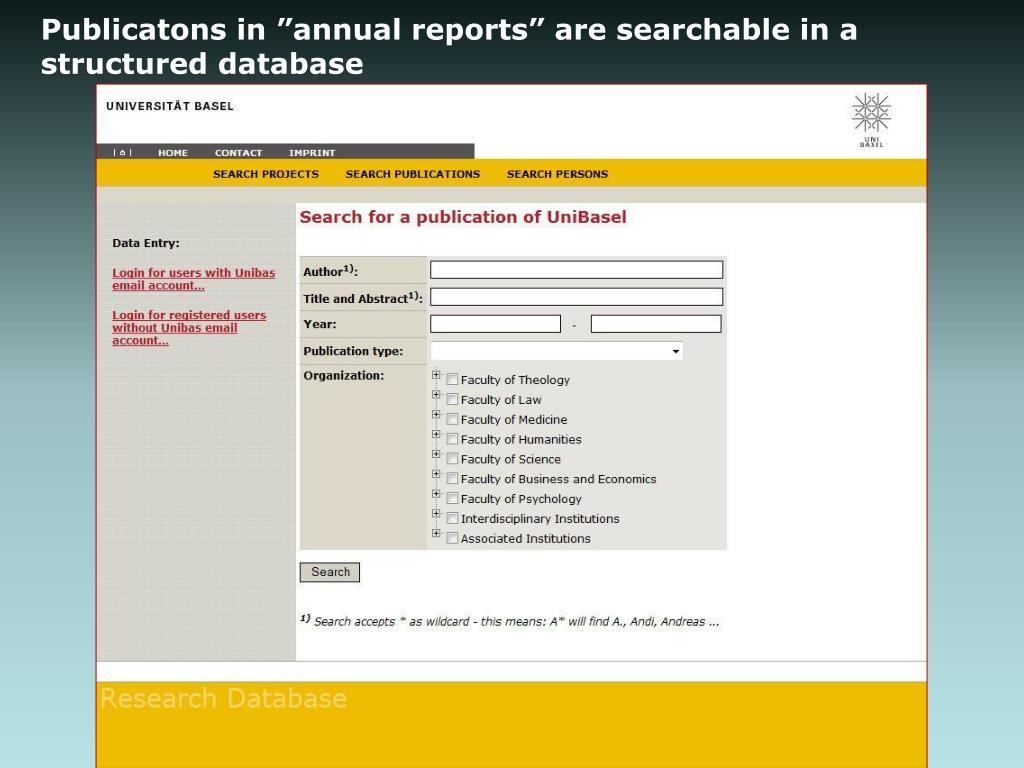Expand the Faculty of Medicine tree node
The image size is (1024, 768).
tap(436, 414)
